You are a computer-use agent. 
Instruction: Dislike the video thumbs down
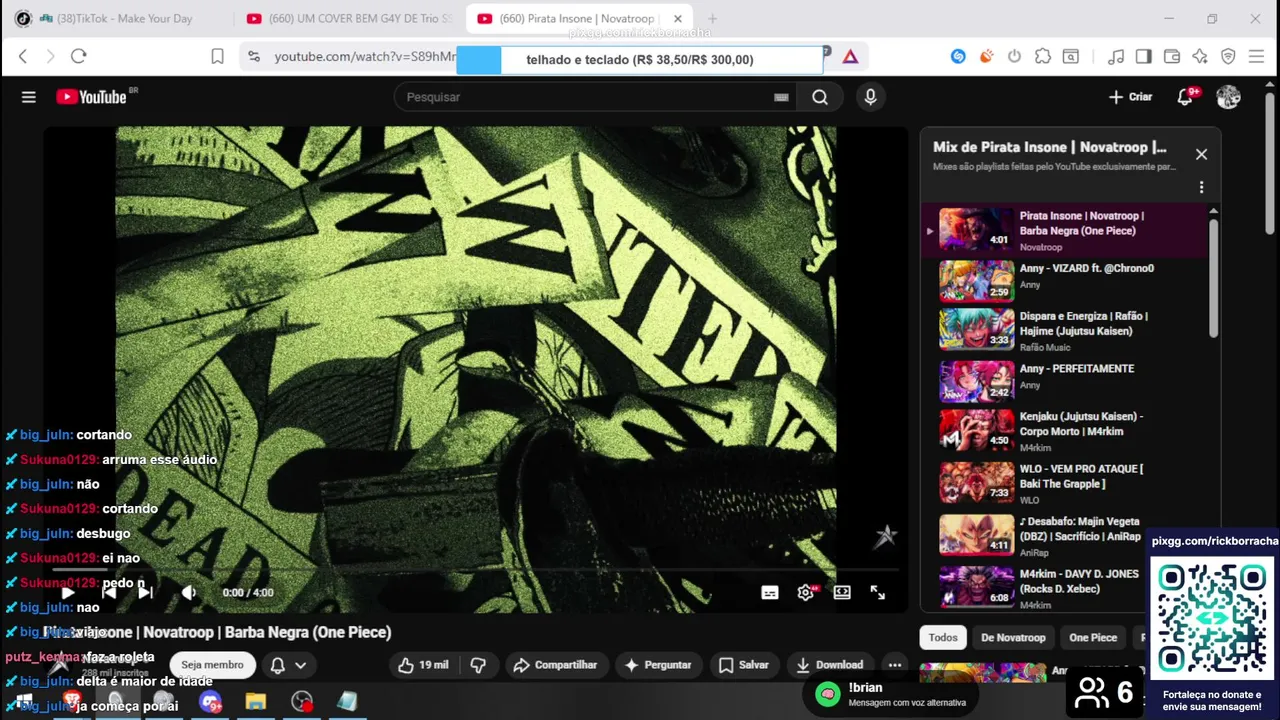[x=478, y=665]
